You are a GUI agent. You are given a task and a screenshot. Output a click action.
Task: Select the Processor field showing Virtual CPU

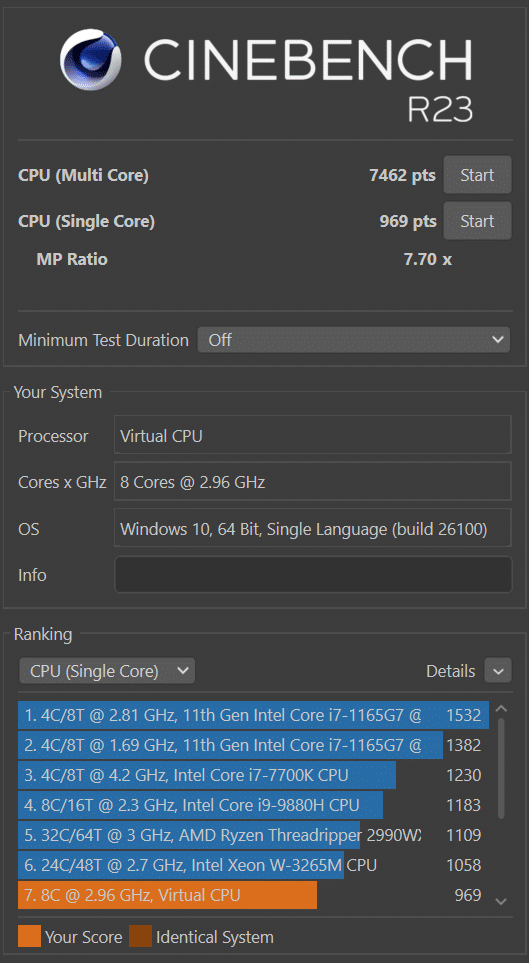(x=313, y=435)
